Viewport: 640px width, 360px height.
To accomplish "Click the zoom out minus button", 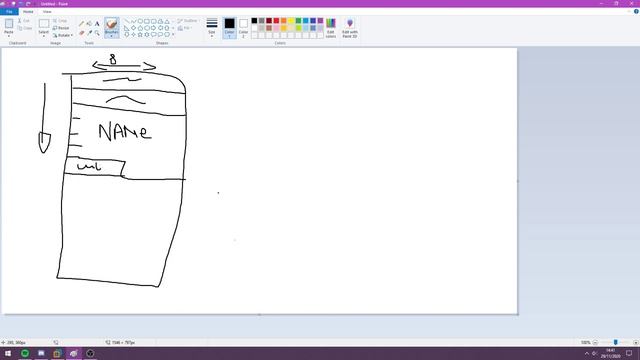I will click(x=595, y=342).
